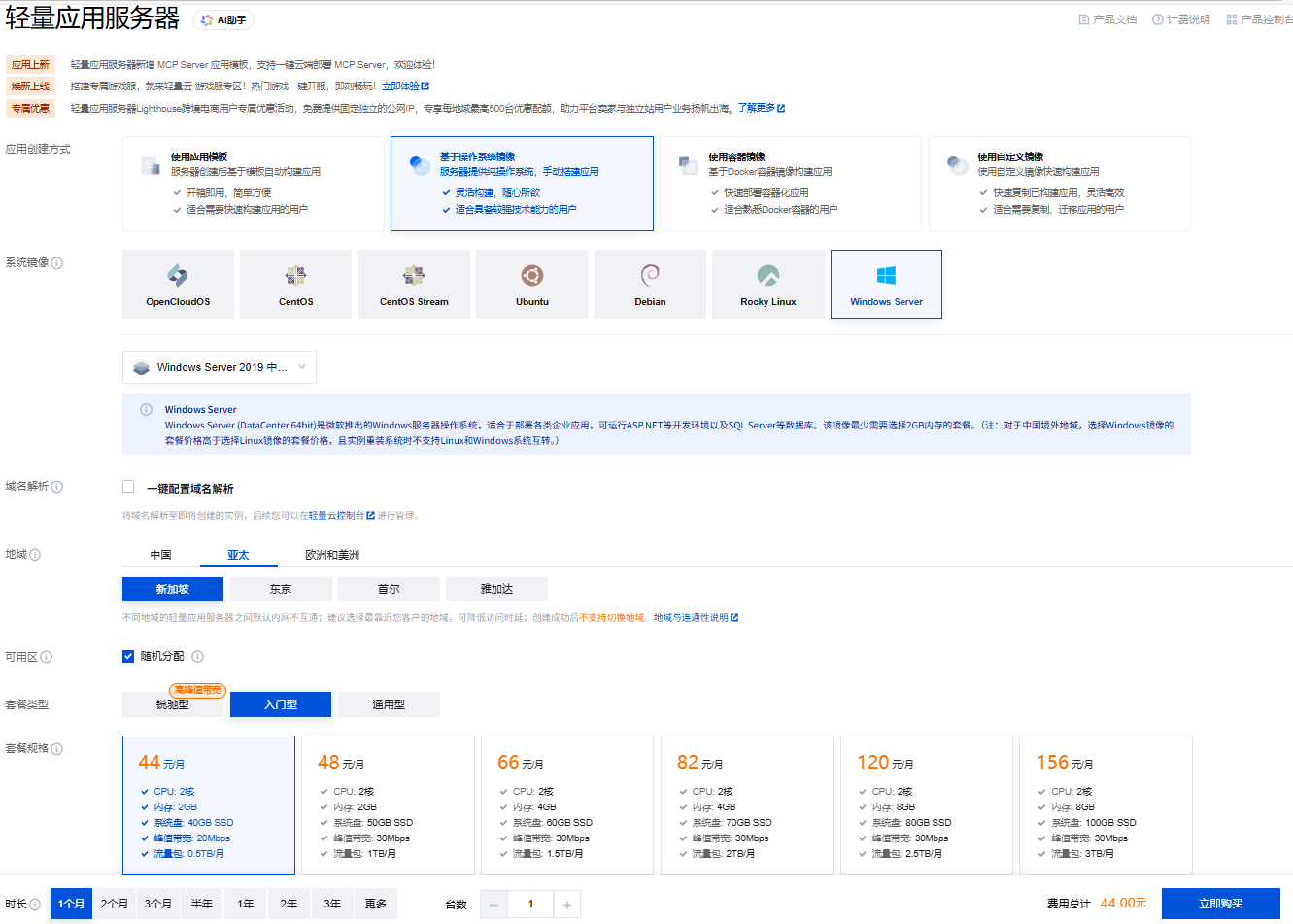Set duration to 半年
The width and height of the screenshot is (1293, 924).
coord(202,904)
